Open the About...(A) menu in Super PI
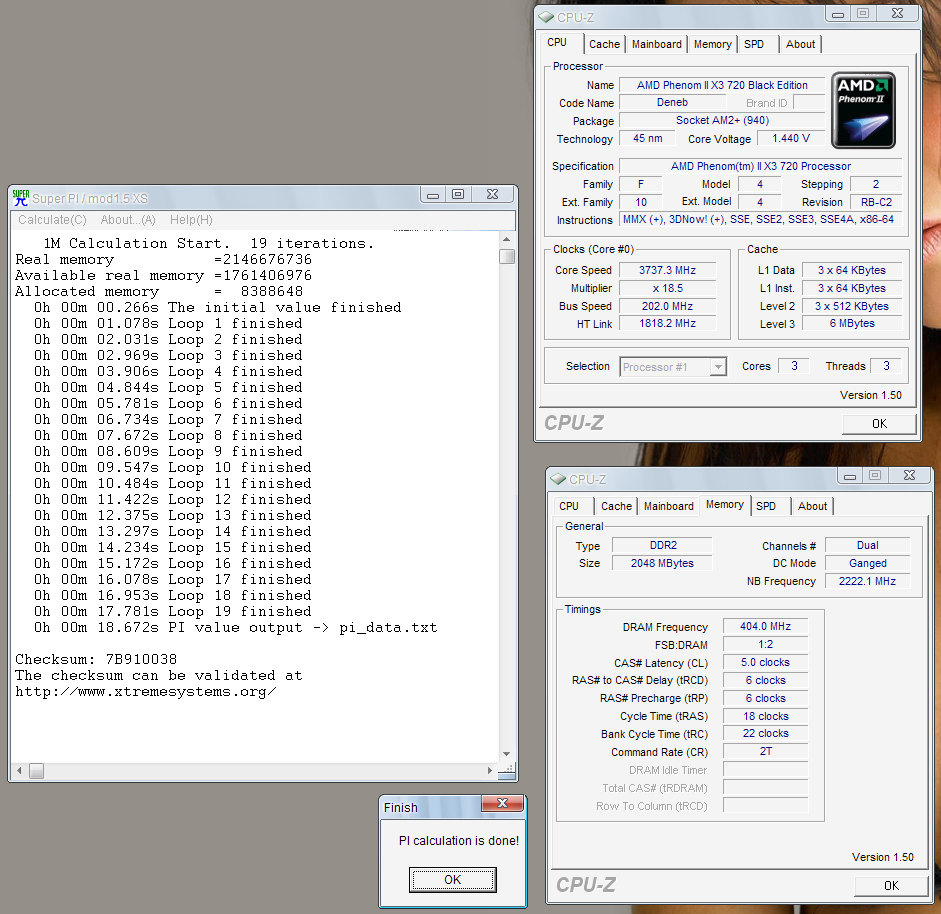Viewport: 941px width, 914px height. [128, 220]
